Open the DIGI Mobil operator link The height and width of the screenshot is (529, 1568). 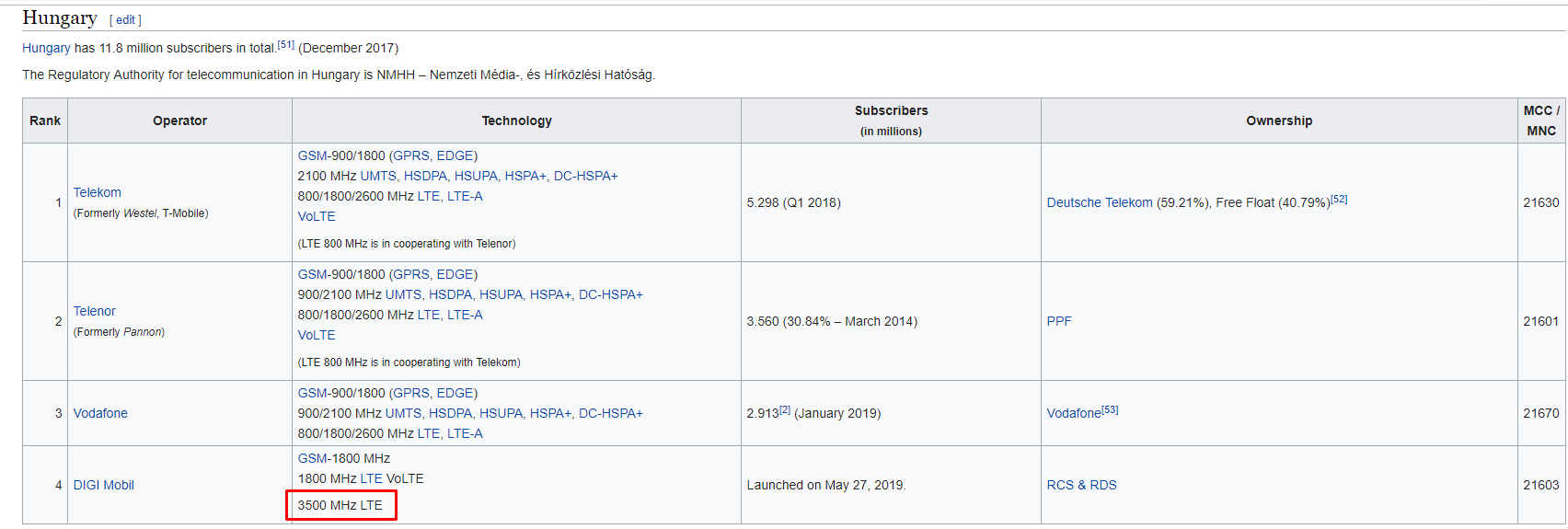point(104,485)
